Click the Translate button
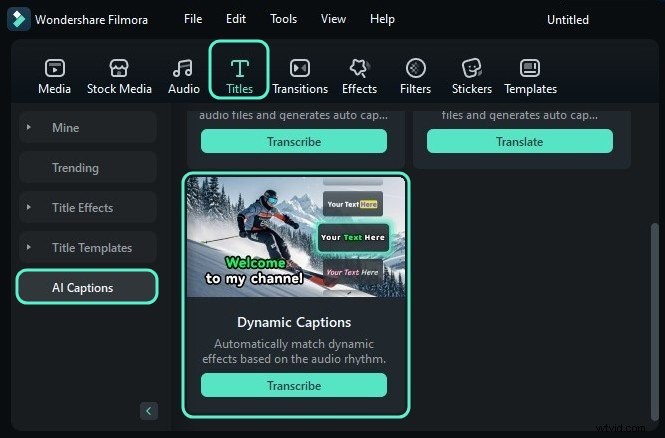Screen dimensions: 665x438 519,142
